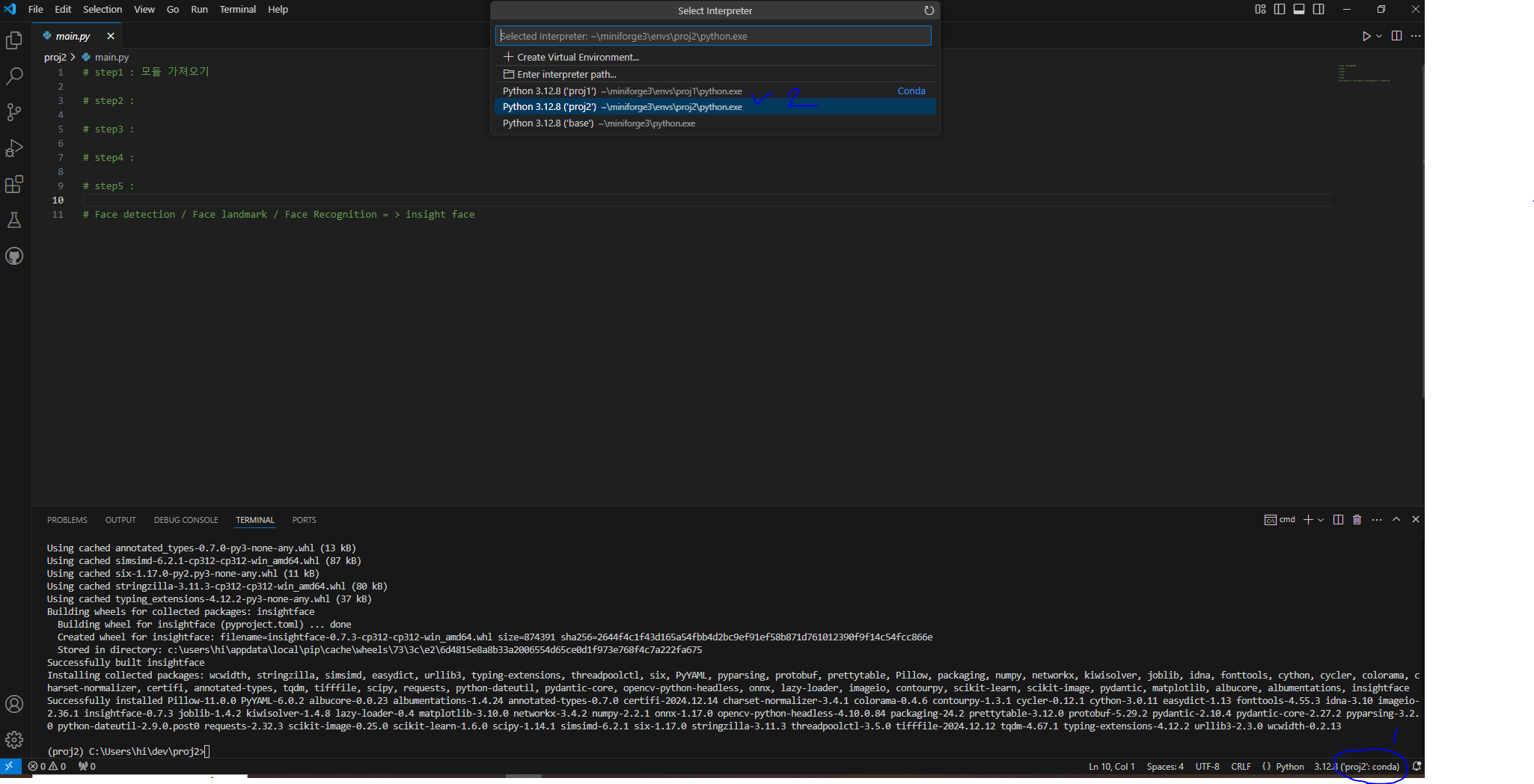Add a new terminal with plus icon
This screenshot has height=784, width=1534.
tap(1308, 520)
